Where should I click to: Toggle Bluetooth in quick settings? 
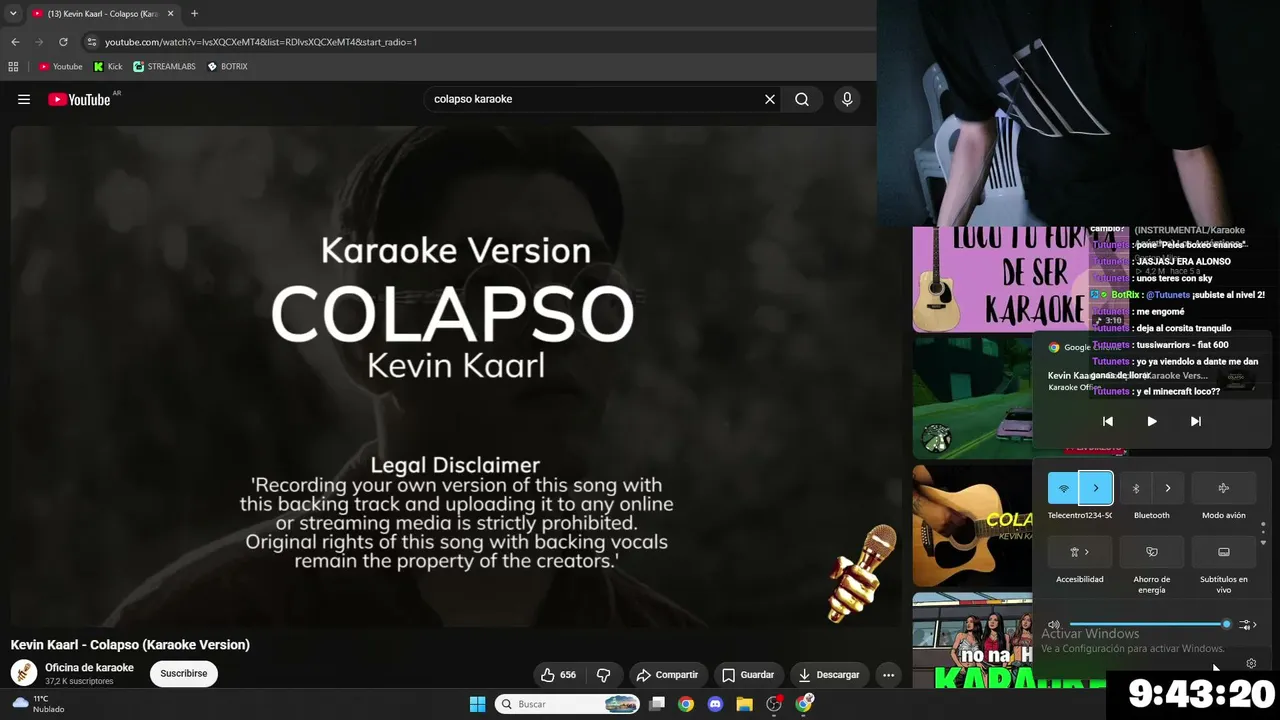(1136, 488)
